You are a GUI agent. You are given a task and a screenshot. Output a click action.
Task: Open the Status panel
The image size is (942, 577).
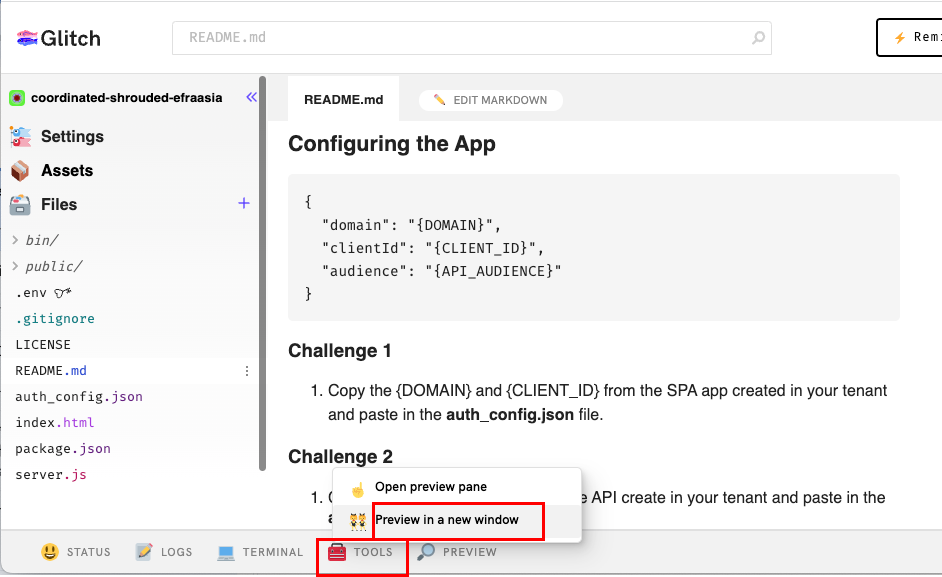tap(76, 552)
